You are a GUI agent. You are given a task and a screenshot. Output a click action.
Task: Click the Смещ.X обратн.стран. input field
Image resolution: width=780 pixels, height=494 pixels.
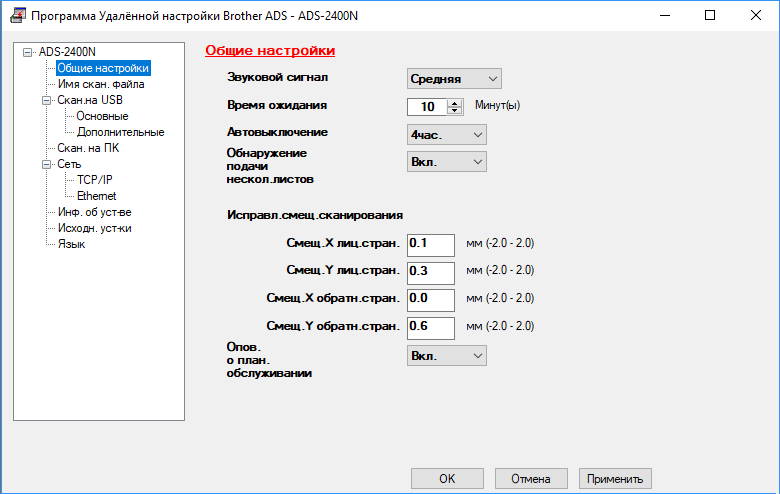tap(431, 300)
